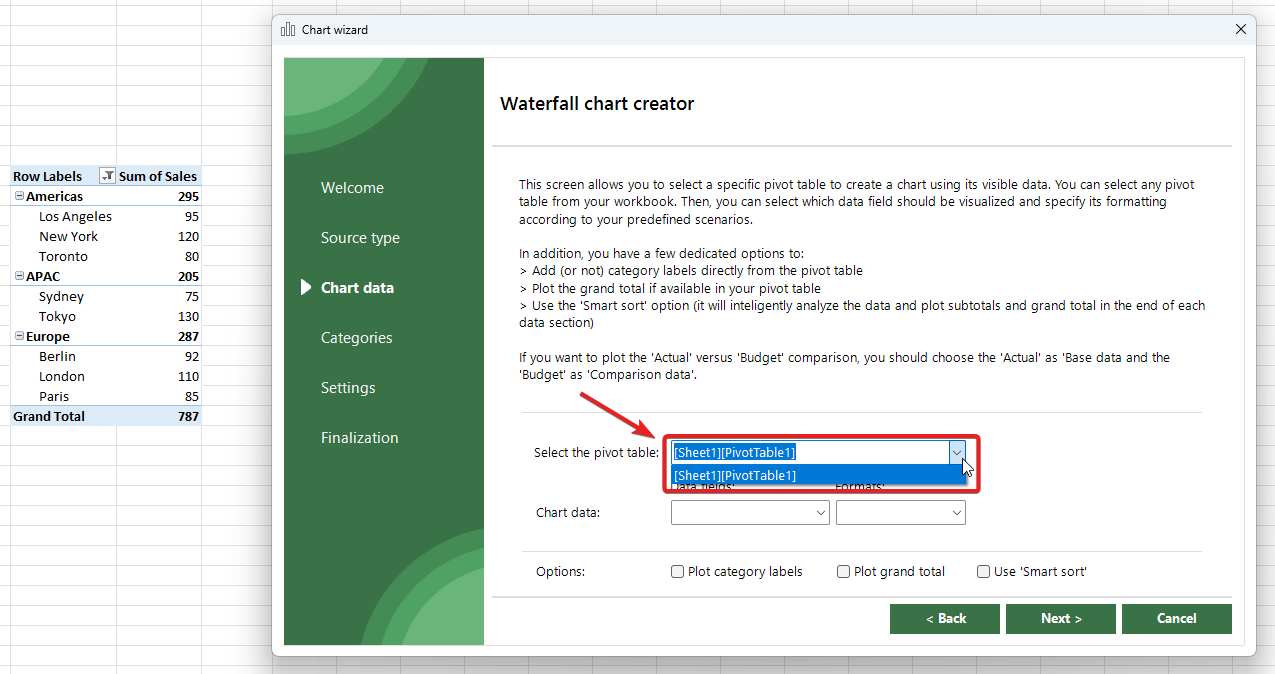Open the Row Labels filter button
The width and height of the screenshot is (1275, 674).
(108, 176)
